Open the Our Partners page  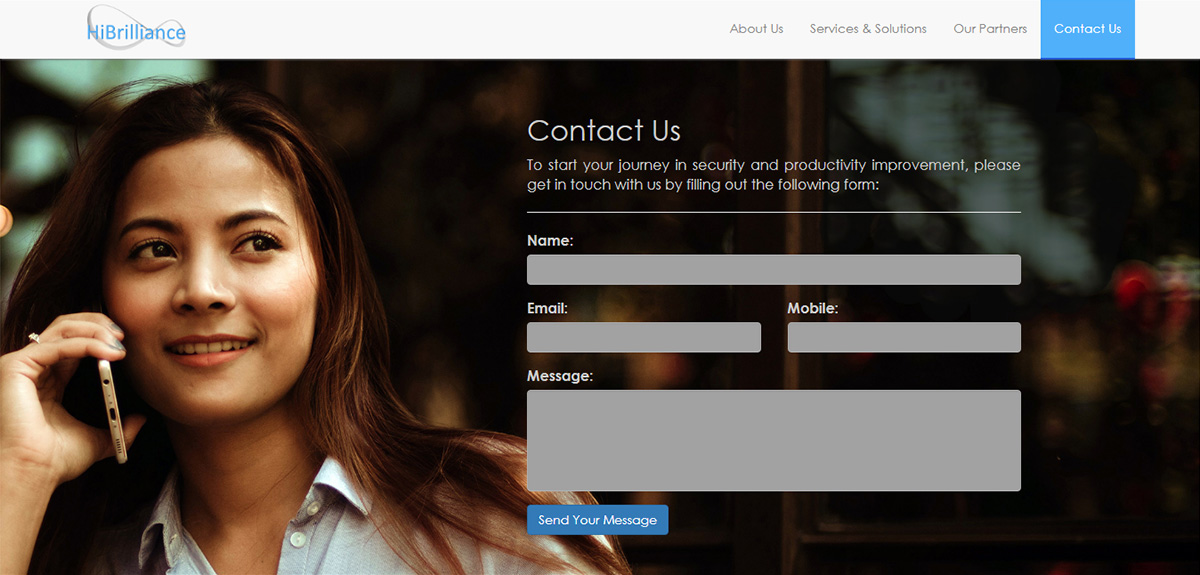[x=990, y=29]
